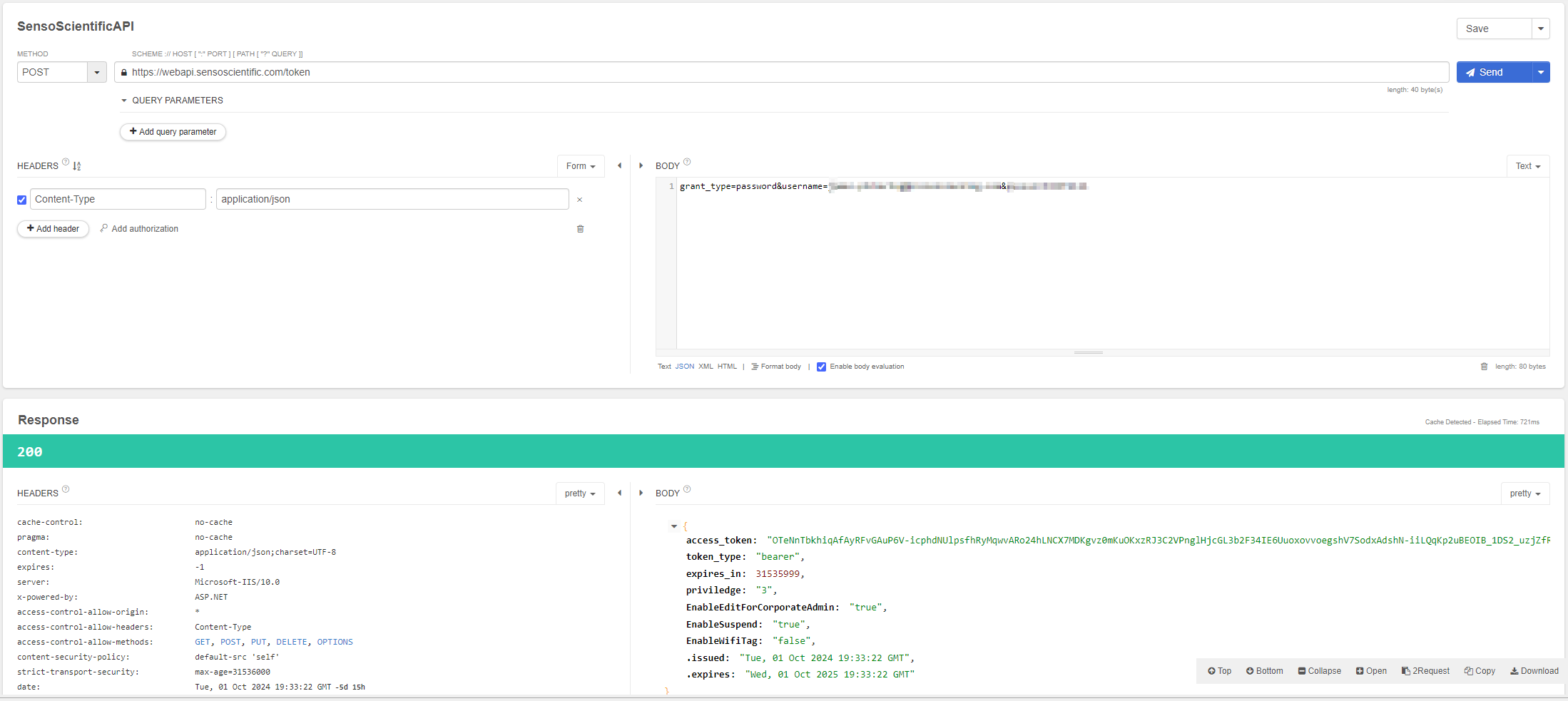The width and height of the screenshot is (1568, 701).
Task: Click Format body
Action: click(x=776, y=367)
